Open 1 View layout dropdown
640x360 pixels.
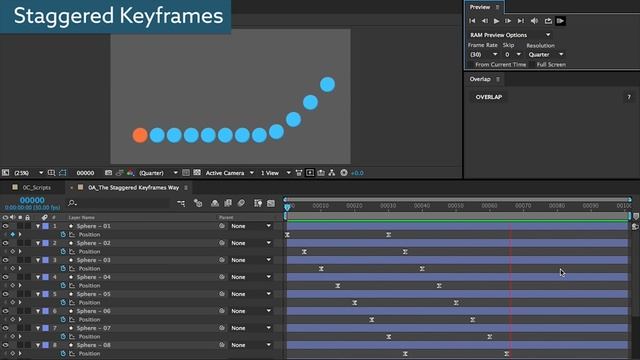coord(276,173)
